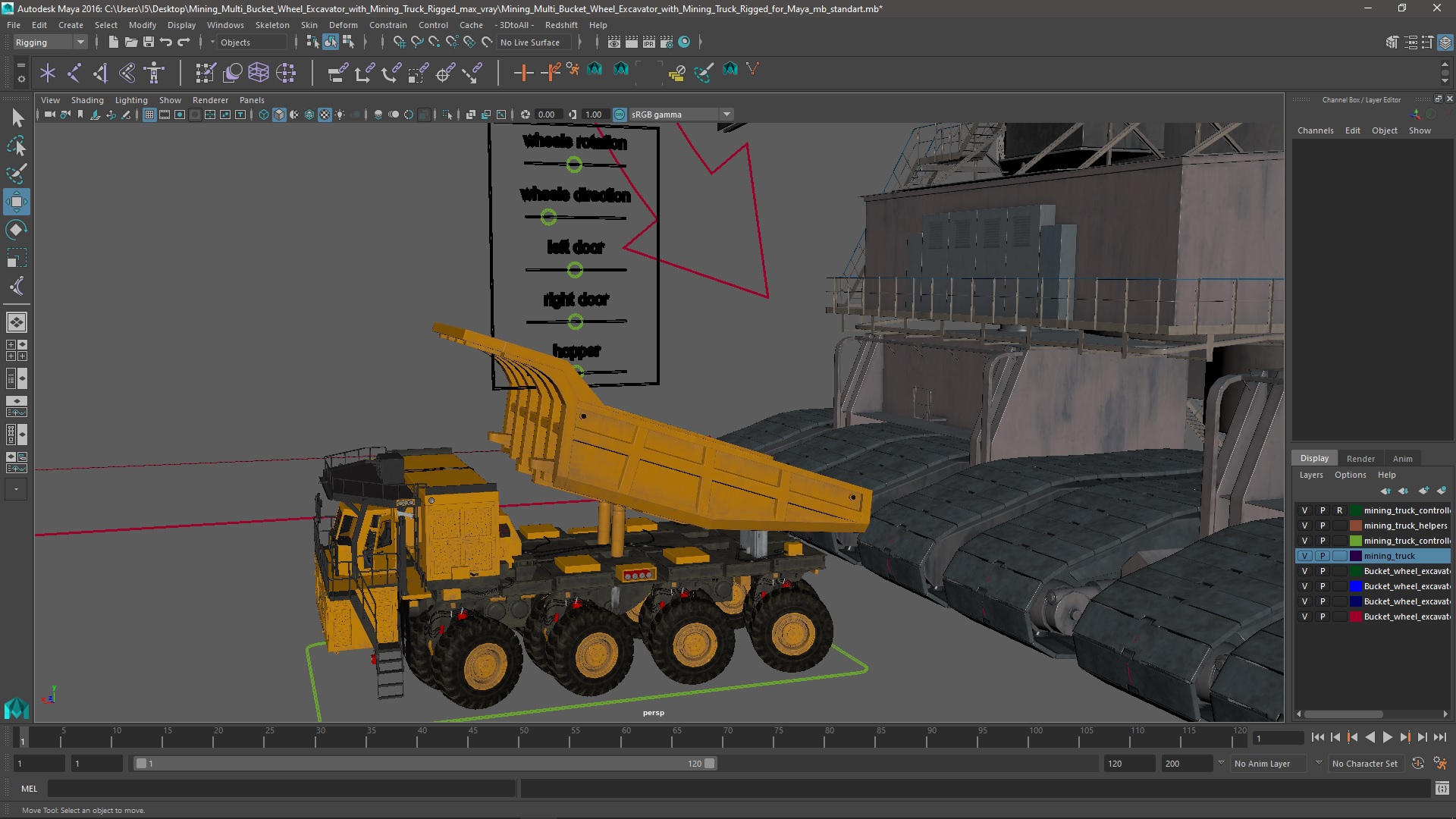Screen dimensions: 1456x819
Task: Toggle visibility of the last Bucket_wheel_excavat layer
Action: pyautogui.click(x=1304, y=617)
